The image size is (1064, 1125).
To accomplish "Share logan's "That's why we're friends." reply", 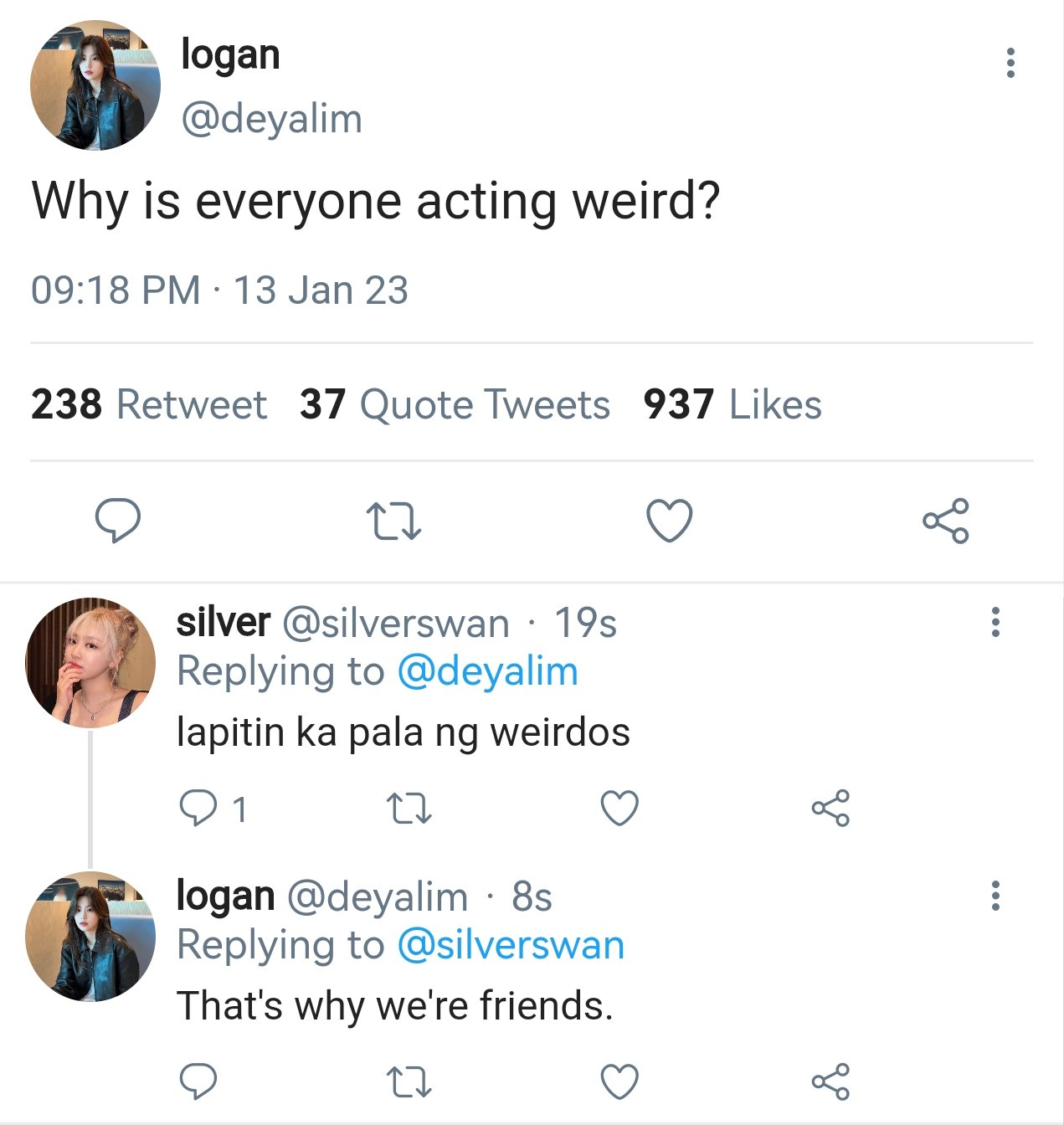I will coord(830,1081).
